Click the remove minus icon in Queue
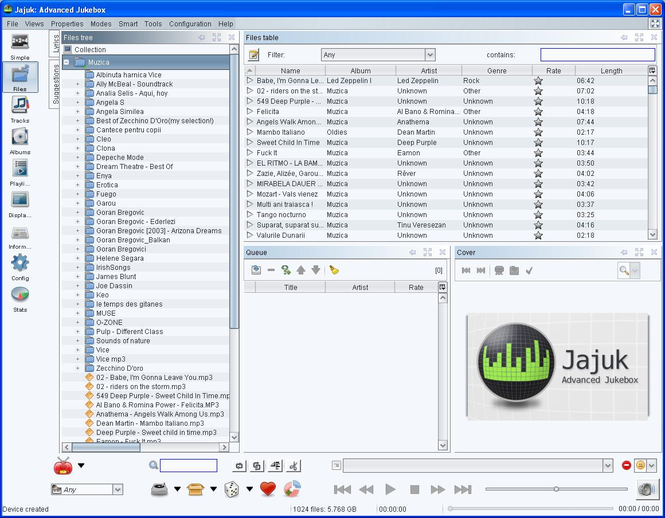The image size is (665, 518). [271, 270]
